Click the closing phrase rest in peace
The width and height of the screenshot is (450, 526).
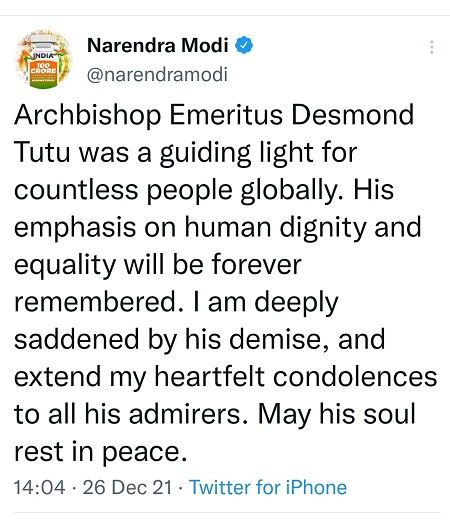[99, 453]
